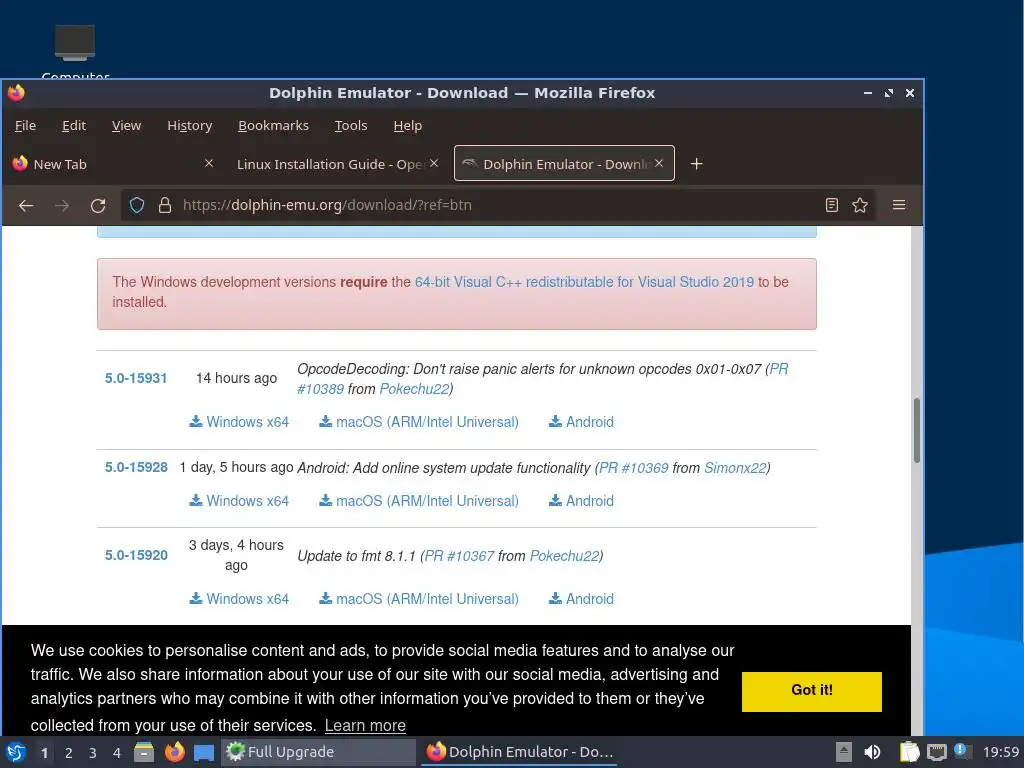Open the start menu icon in taskbar
This screenshot has width=1024, height=768.
pyautogui.click(x=16, y=752)
